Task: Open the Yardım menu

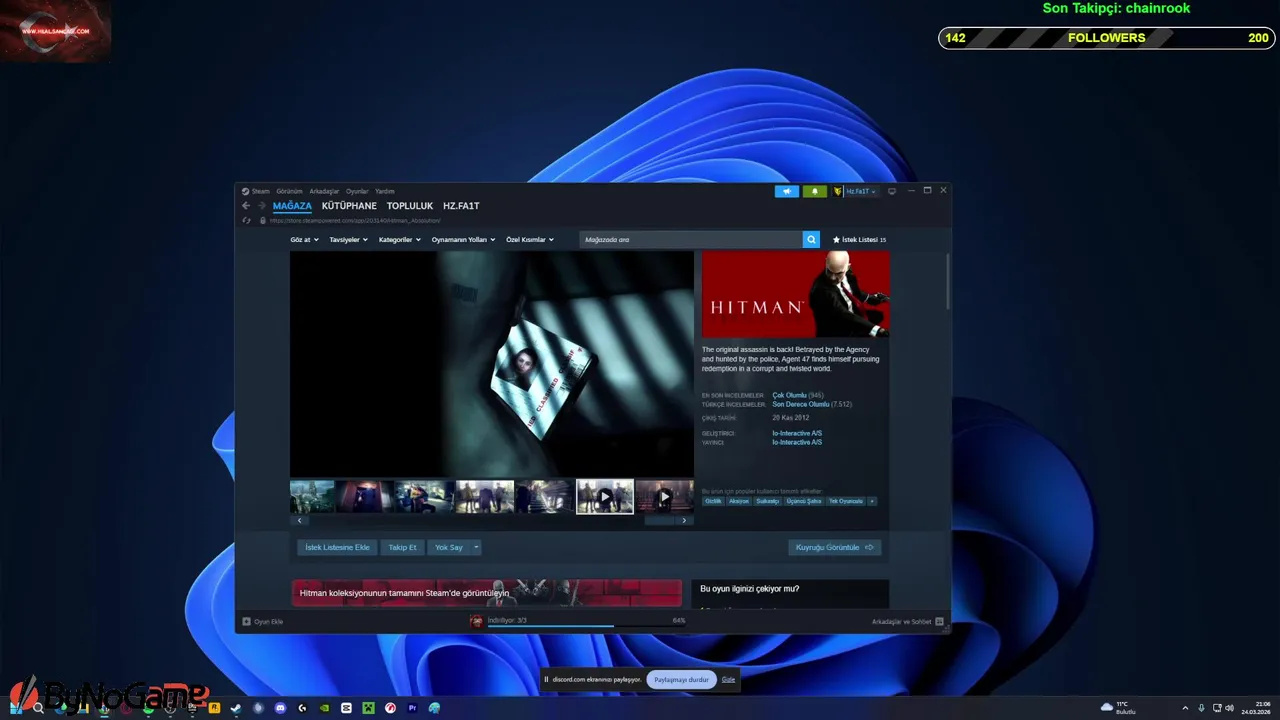Action: (x=384, y=191)
